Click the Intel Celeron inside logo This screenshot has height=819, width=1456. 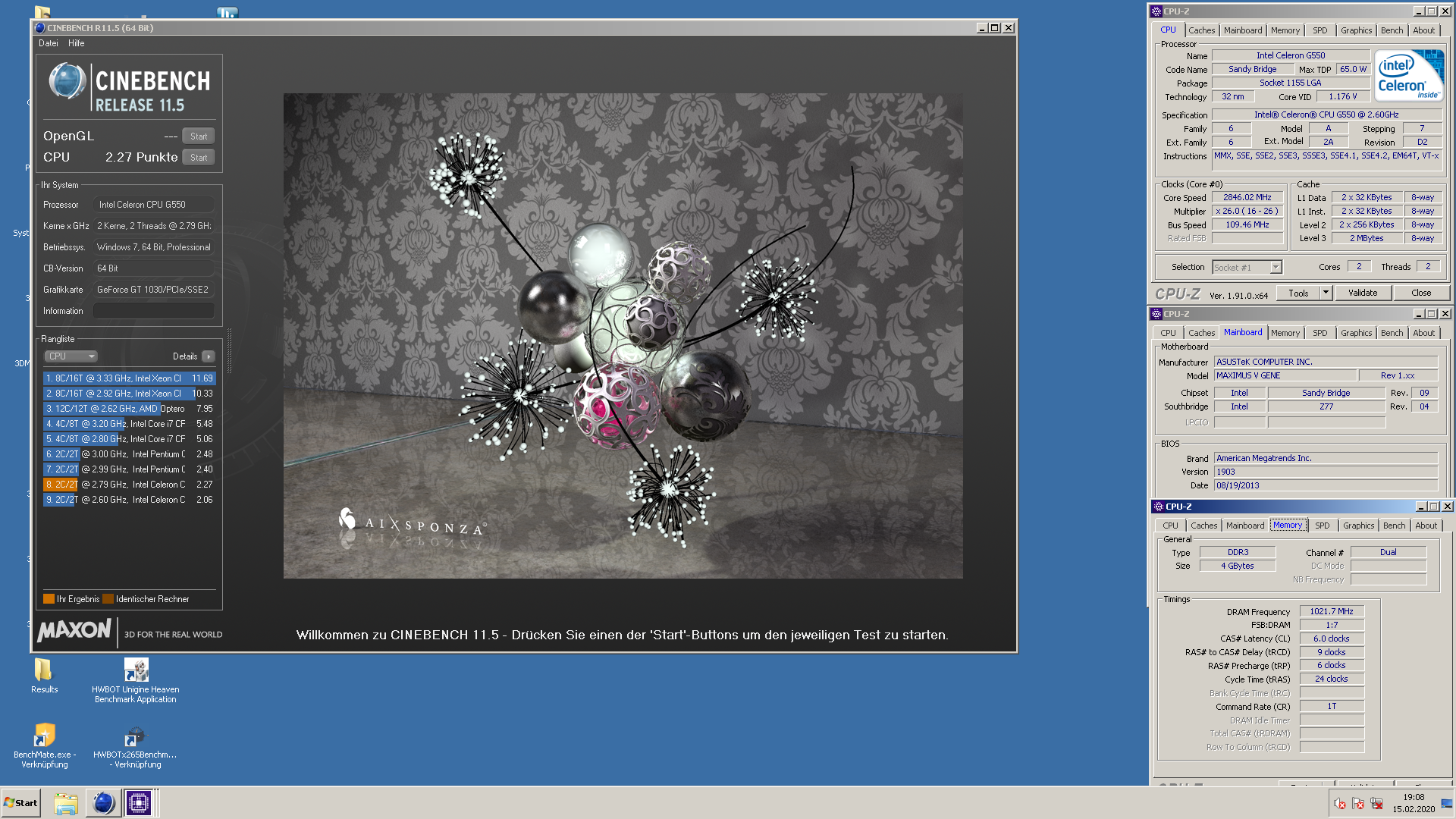(1410, 75)
